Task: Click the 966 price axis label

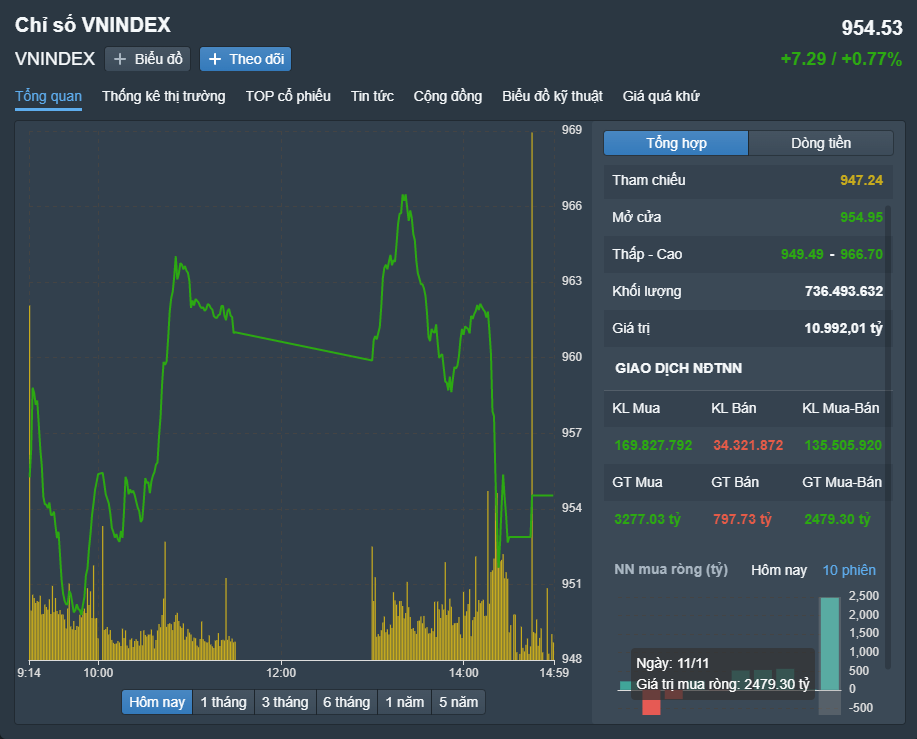Action: (x=571, y=206)
